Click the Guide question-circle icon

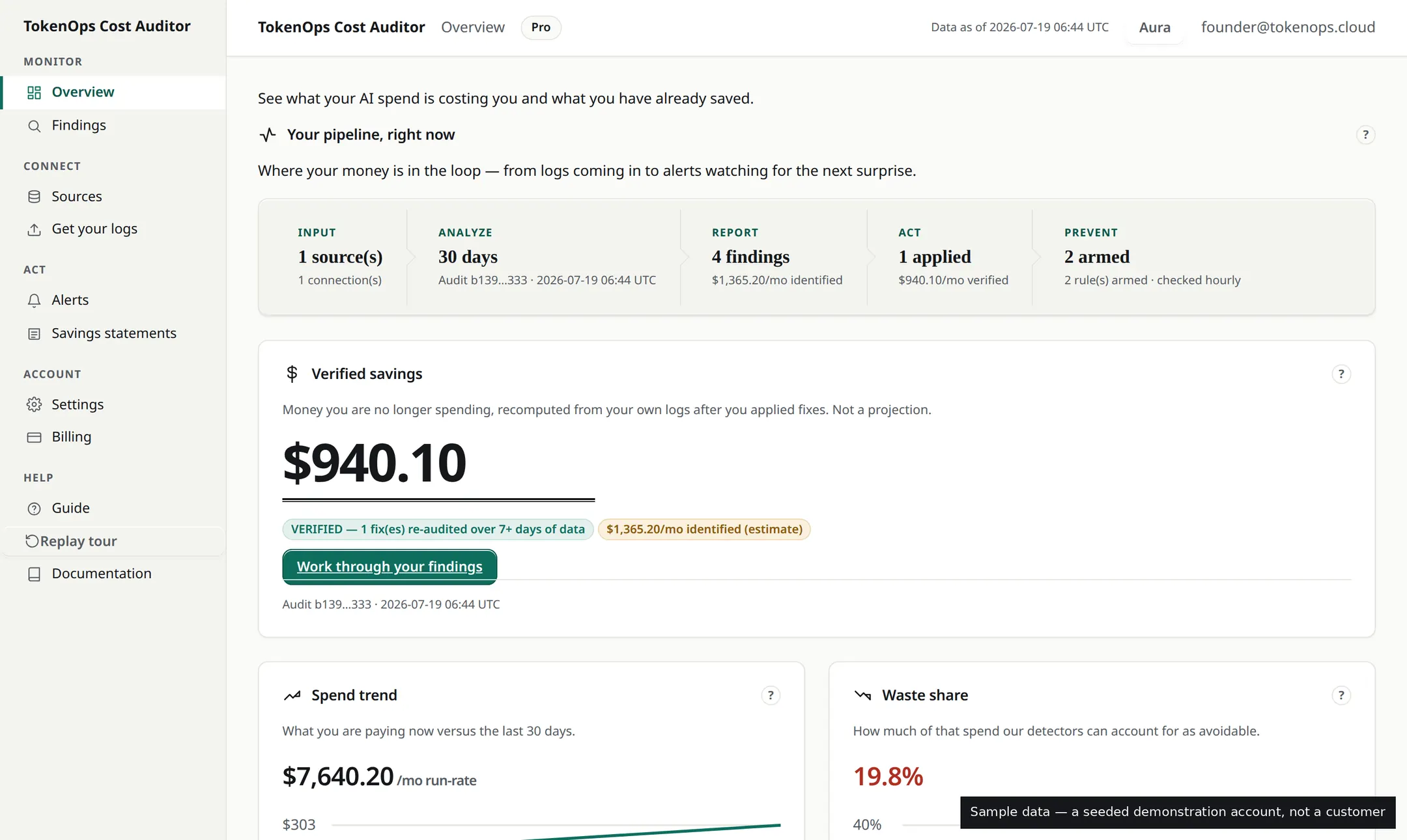[35, 509]
